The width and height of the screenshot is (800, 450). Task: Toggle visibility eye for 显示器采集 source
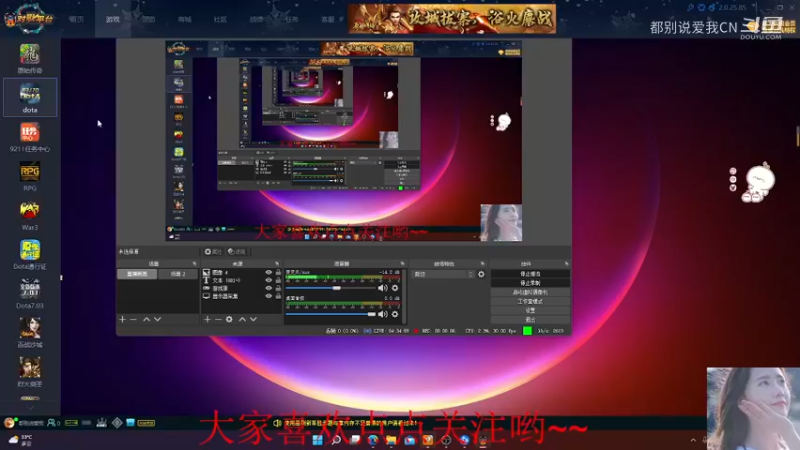coord(269,296)
